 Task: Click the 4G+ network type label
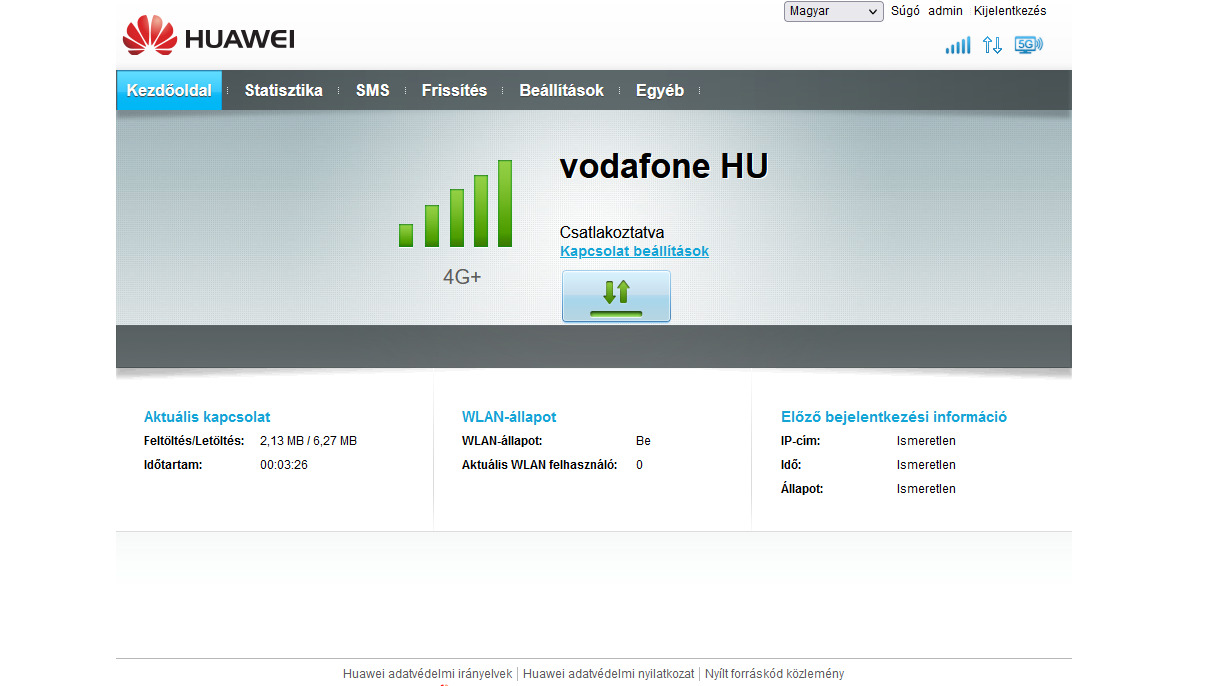point(462,277)
